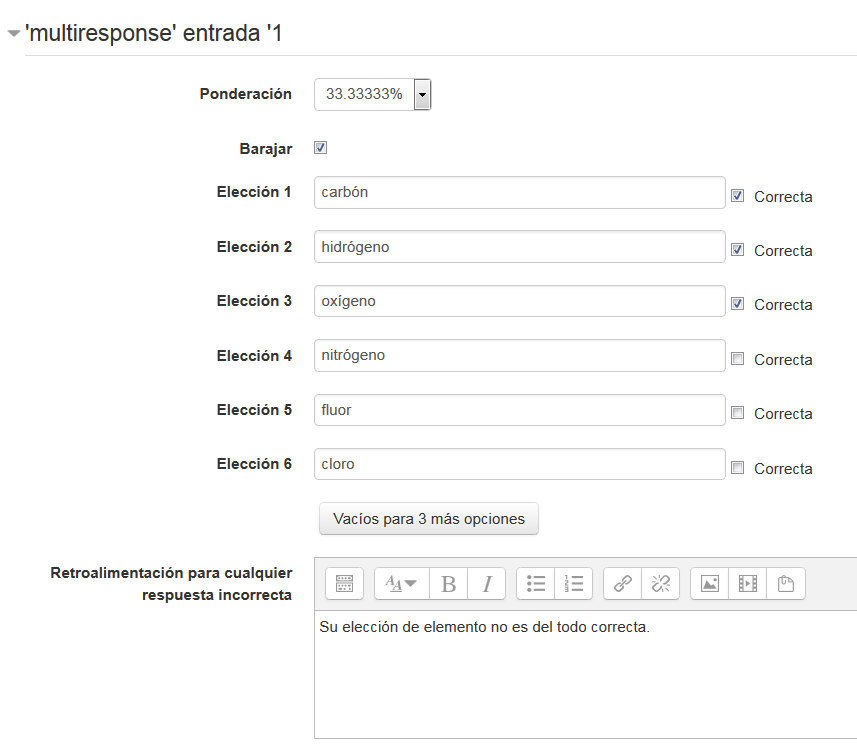The height and width of the screenshot is (755, 857).
Task: Insert a numbered list
Action: (x=573, y=584)
